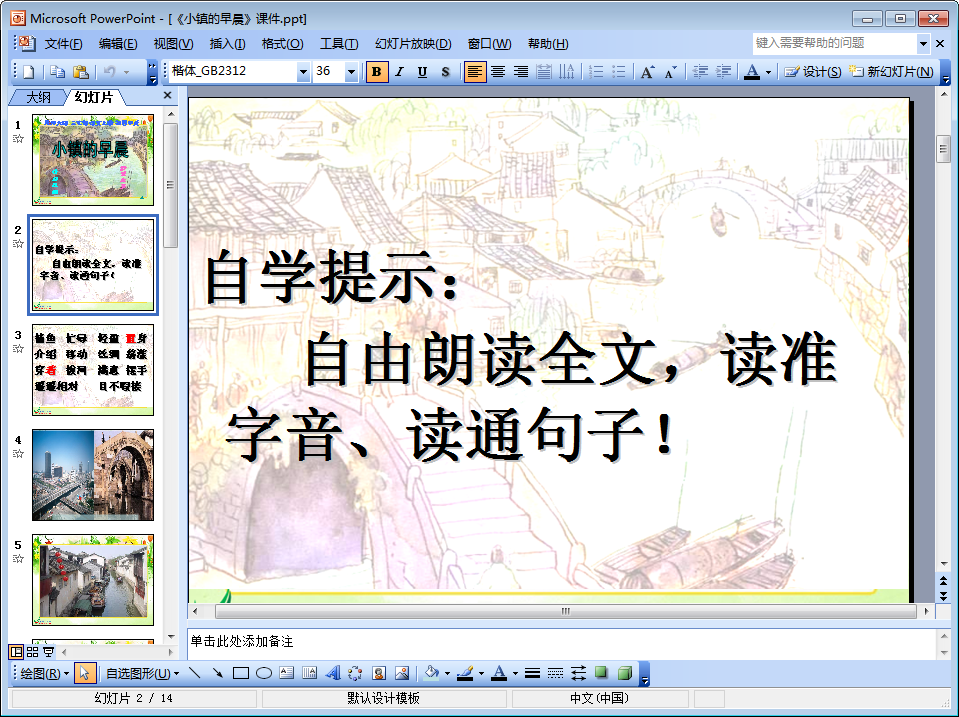959x717 pixels.
Task: Switch to Normal view
Action: coord(17,652)
